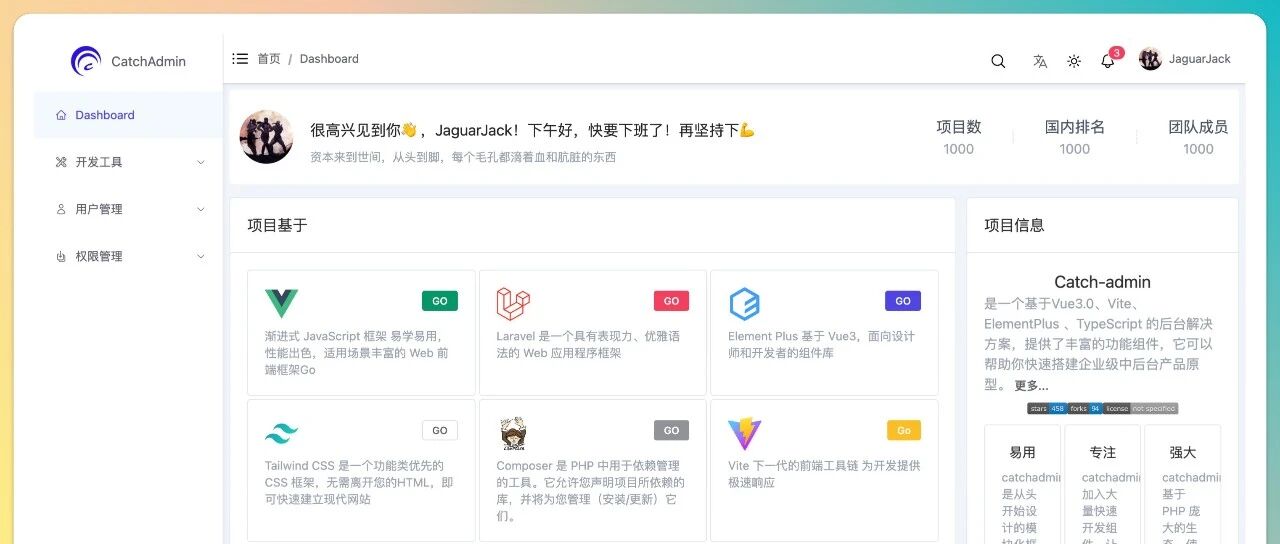Toggle the light/dark theme sun icon
The width and height of the screenshot is (1280, 544).
point(1074,61)
